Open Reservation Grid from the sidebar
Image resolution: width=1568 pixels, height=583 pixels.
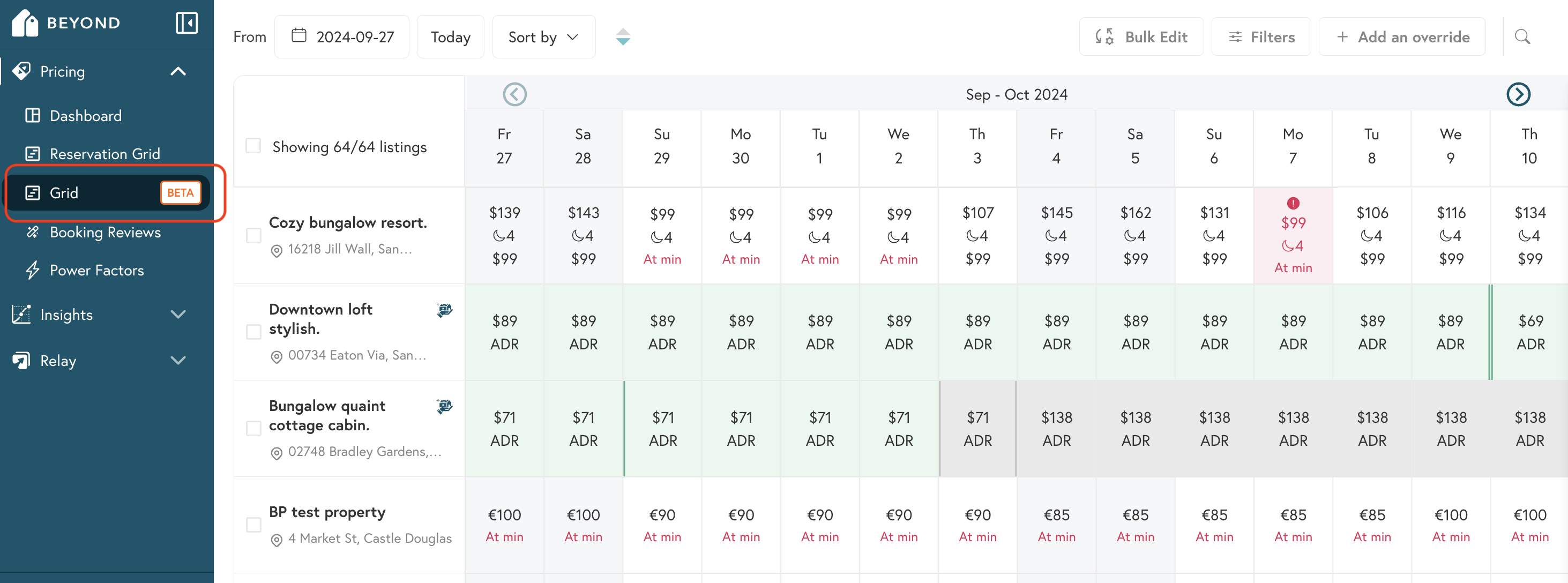tap(104, 154)
